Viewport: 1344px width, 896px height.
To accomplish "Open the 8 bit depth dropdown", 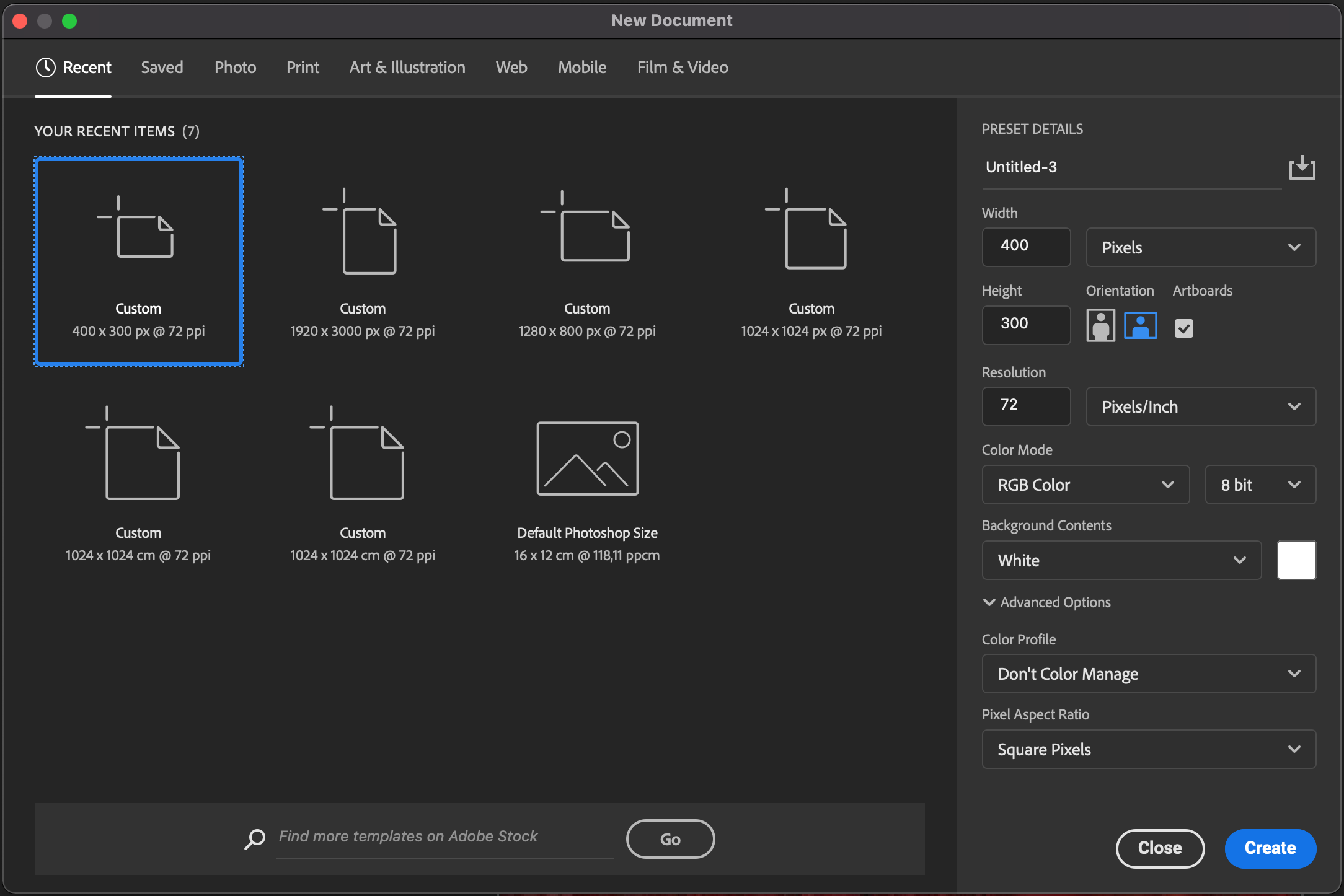I will coord(1260,485).
